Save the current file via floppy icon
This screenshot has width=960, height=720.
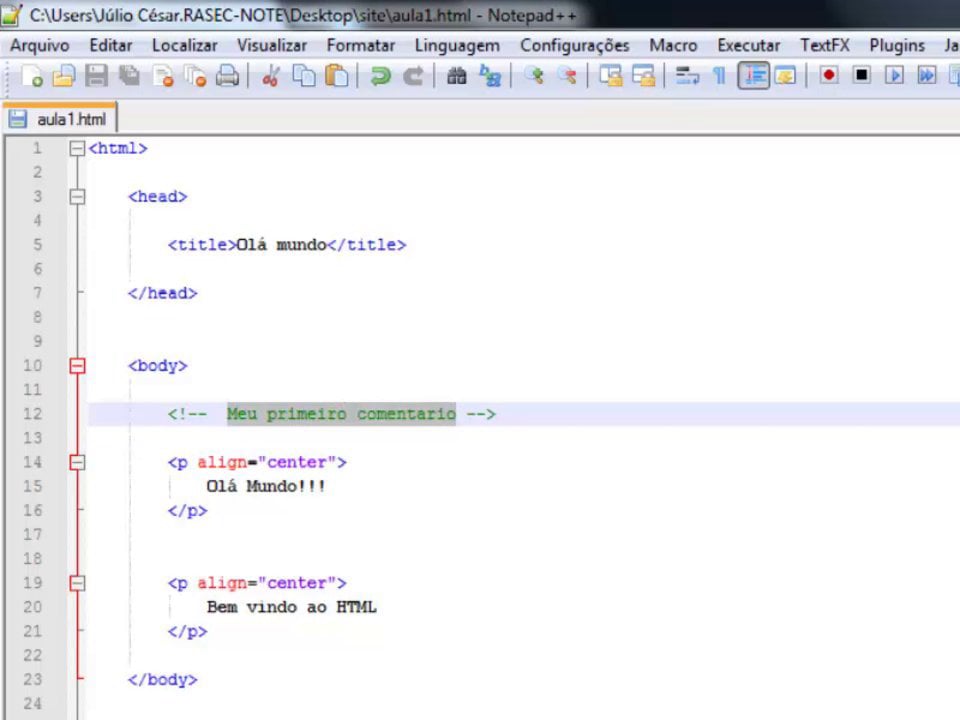[96, 77]
